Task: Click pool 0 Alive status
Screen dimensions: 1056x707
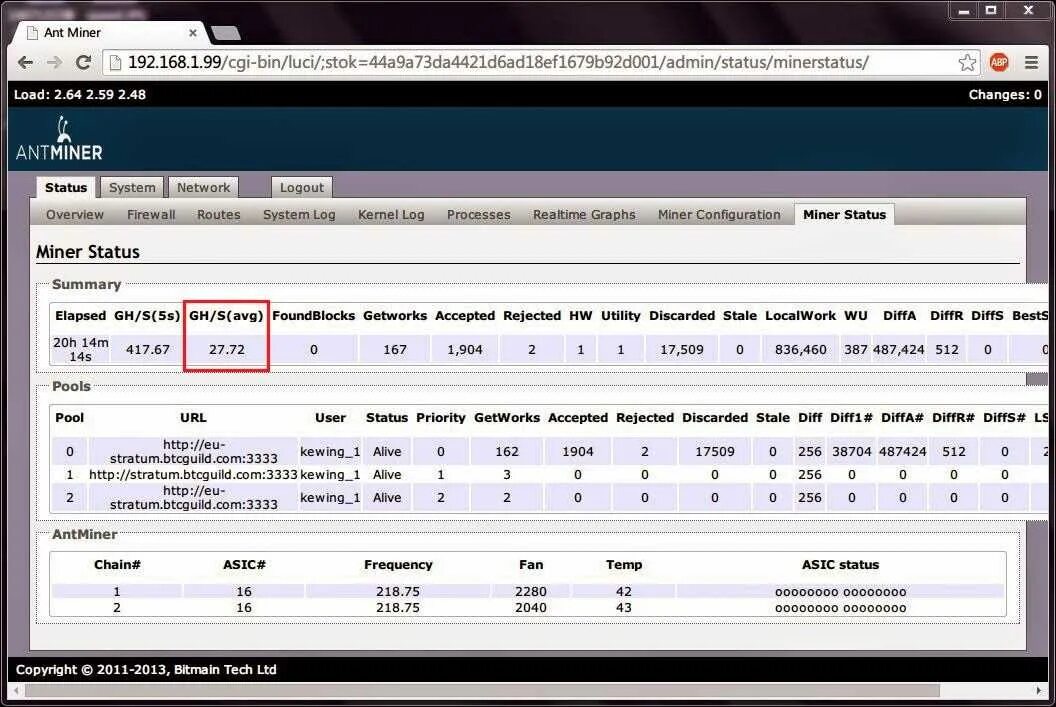Action: tap(387, 452)
